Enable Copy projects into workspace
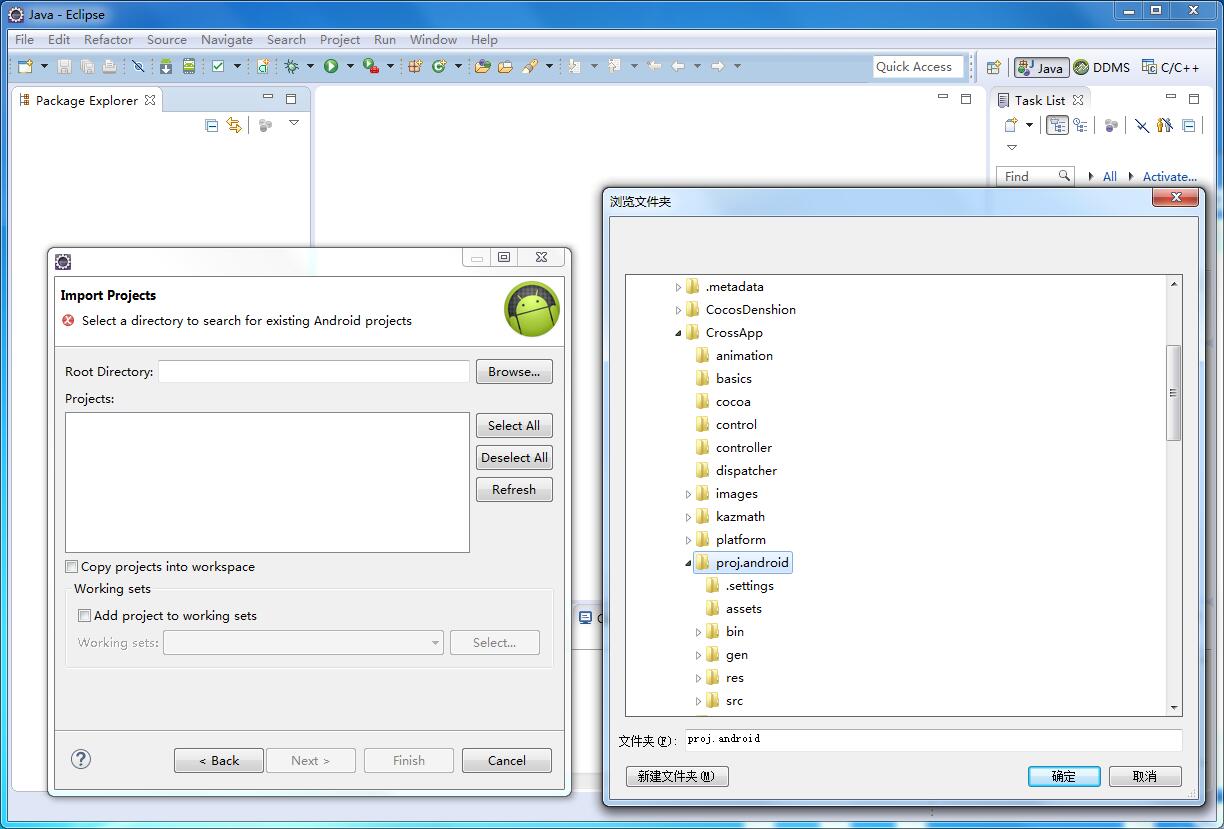Screen dimensions: 1224x829 [72, 567]
